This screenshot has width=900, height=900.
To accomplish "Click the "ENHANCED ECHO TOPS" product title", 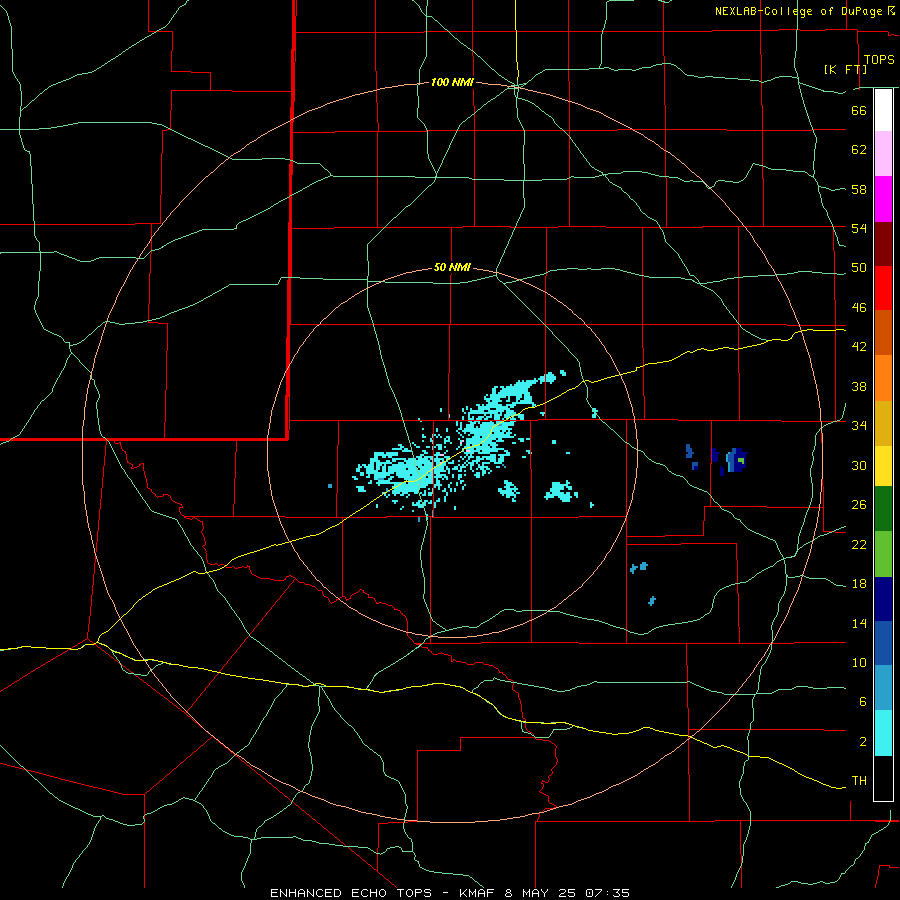I will pyautogui.click(x=351, y=893).
